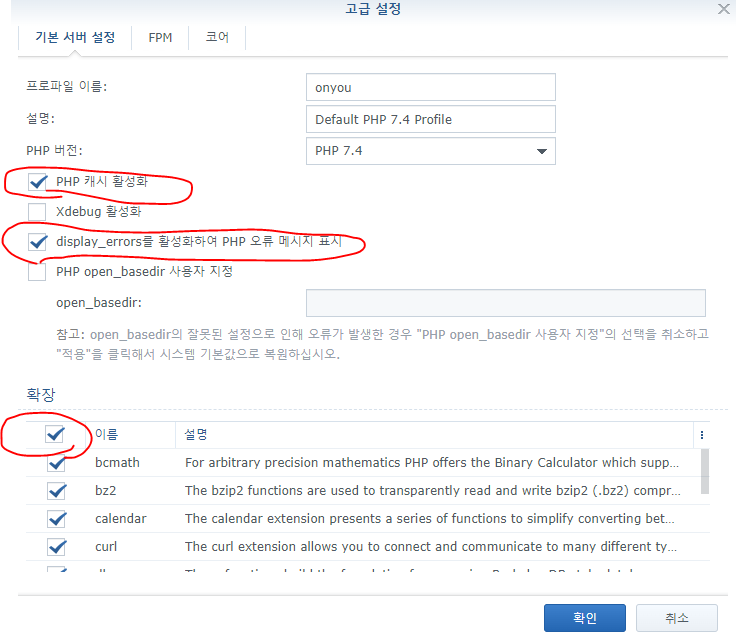Toggle PHP 캐시 활성화 checkbox
Viewport: 736px width, 639px height.
37,182
